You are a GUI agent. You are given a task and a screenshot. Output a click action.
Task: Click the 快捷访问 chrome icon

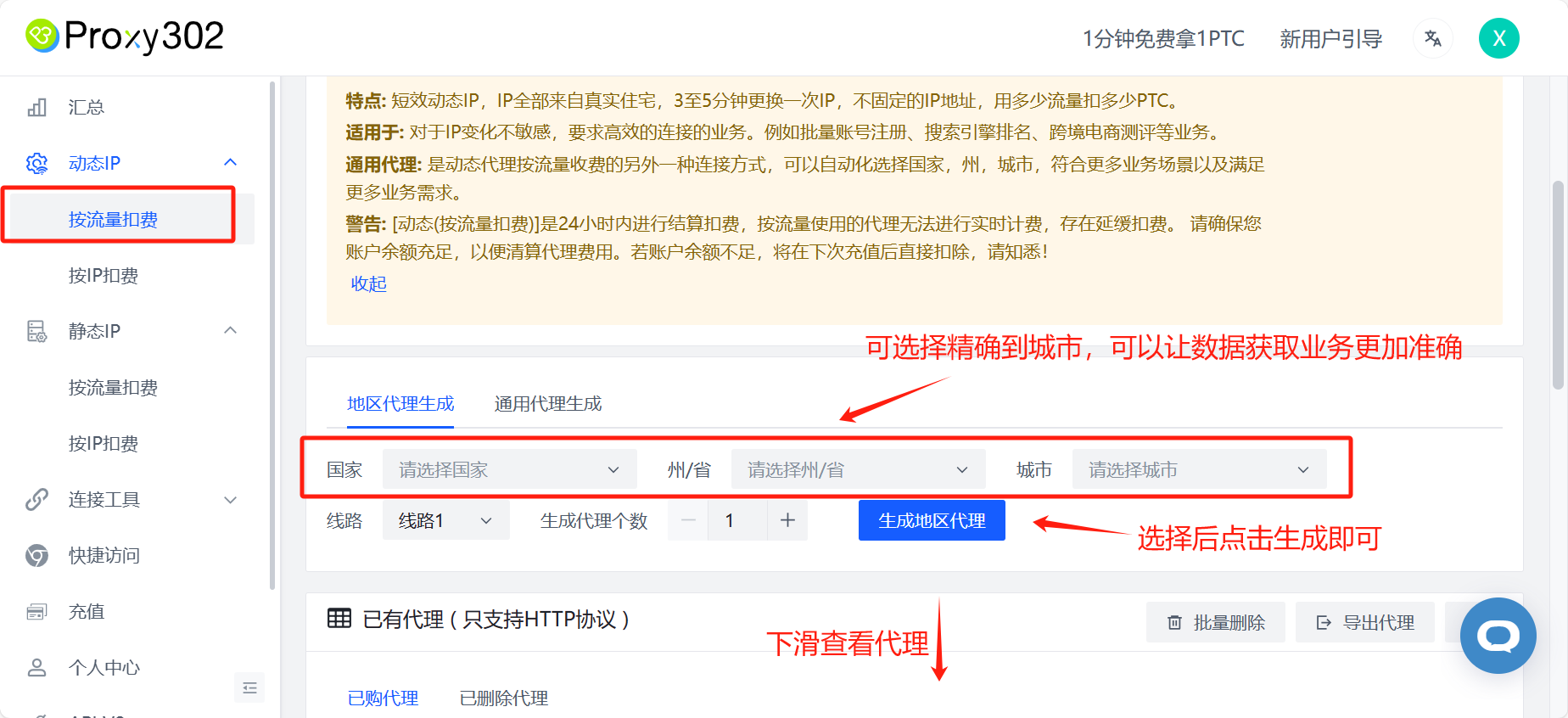click(x=36, y=555)
